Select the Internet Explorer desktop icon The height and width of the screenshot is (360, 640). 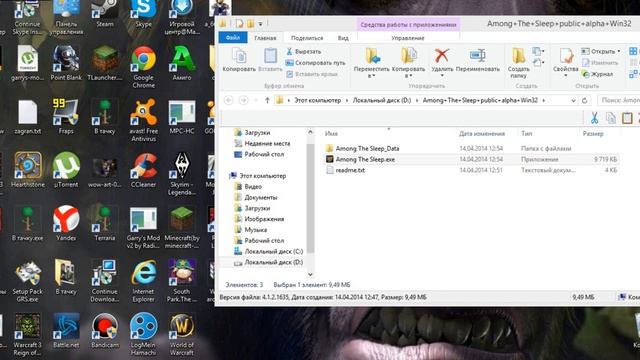click(x=143, y=281)
